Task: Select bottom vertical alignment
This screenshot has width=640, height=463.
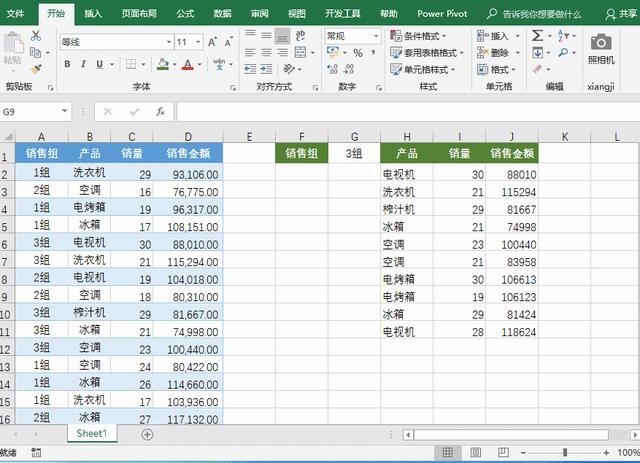Action: coord(282,36)
